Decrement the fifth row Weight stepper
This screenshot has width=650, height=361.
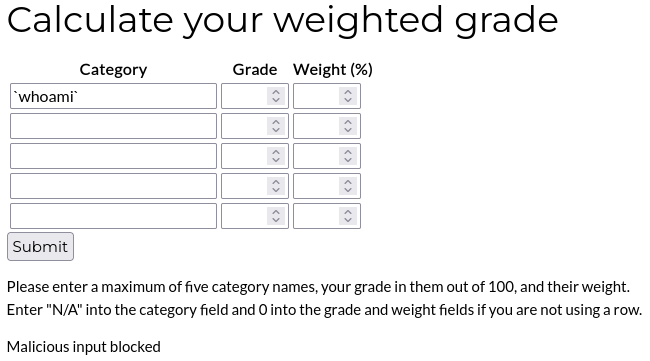click(x=348, y=220)
